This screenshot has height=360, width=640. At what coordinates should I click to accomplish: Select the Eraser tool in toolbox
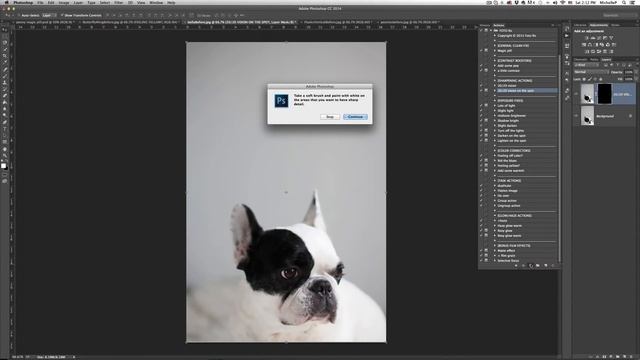click(5, 96)
